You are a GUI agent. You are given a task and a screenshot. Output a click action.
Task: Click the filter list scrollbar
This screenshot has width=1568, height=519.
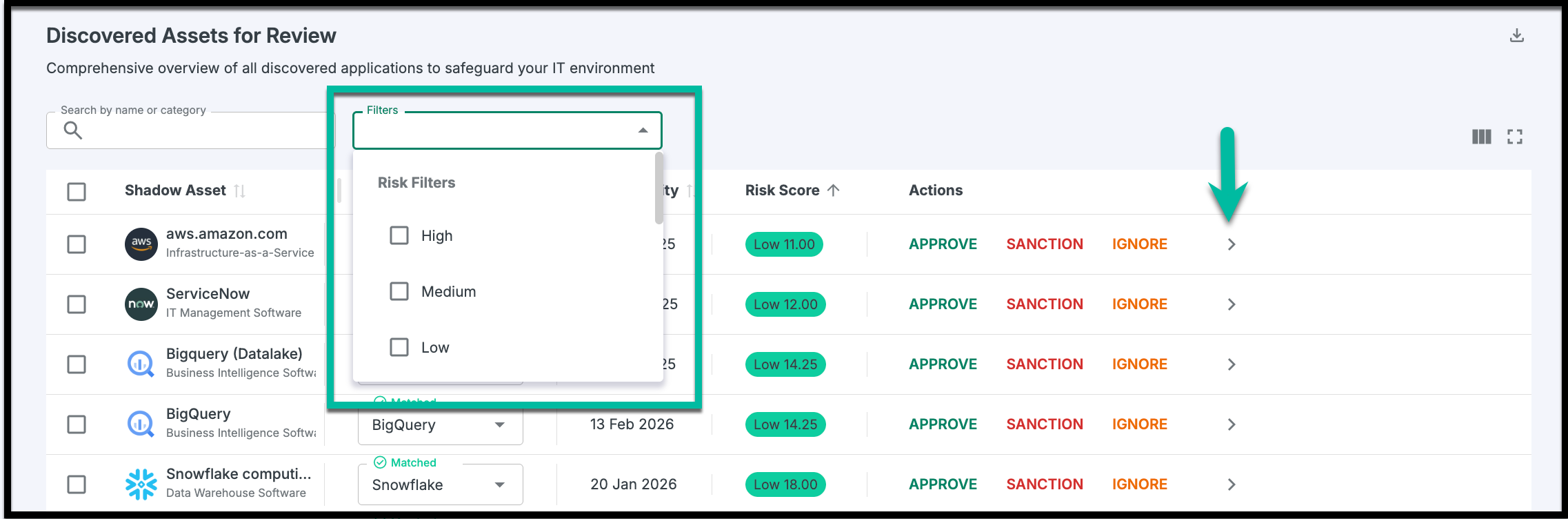(x=659, y=189)
